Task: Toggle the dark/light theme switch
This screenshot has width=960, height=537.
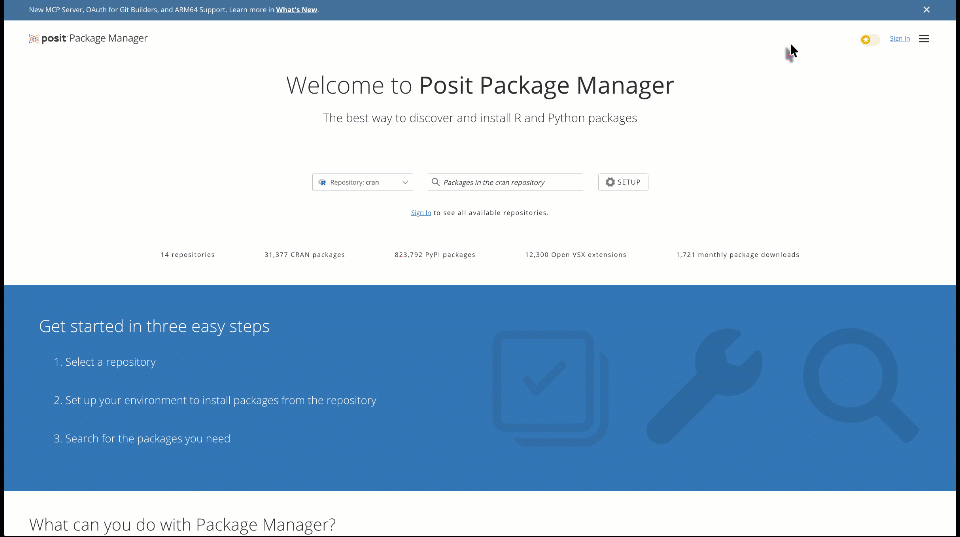Action: click(869, 40)
